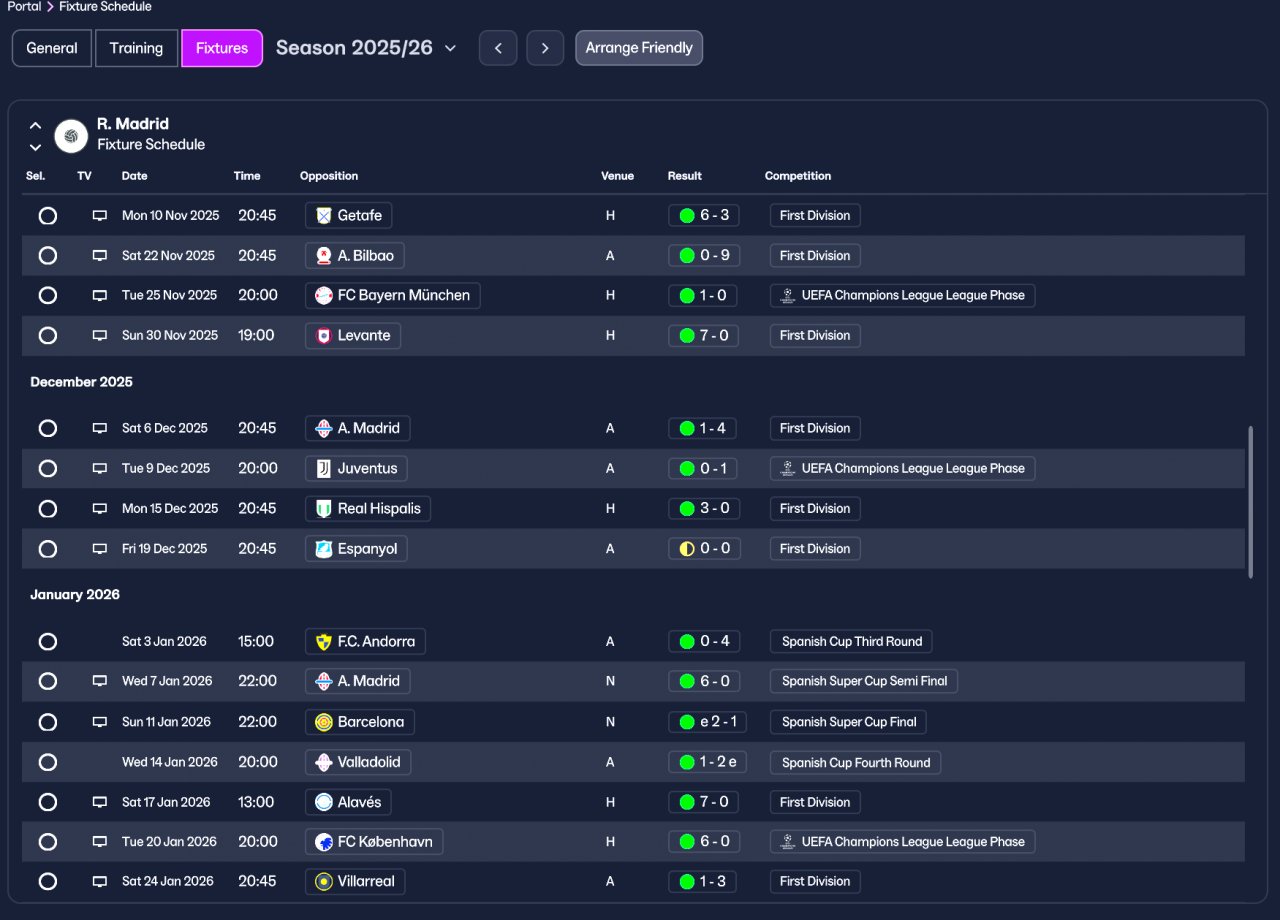Click the Valladolid club crest
1280x920 pixels.
tap(324, 762)
